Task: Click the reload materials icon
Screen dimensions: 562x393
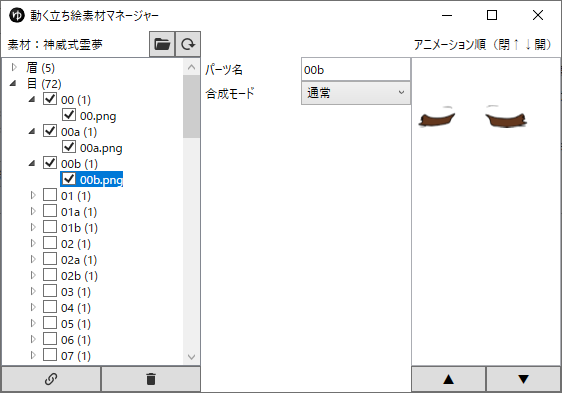Action: (x=188, y=44)
